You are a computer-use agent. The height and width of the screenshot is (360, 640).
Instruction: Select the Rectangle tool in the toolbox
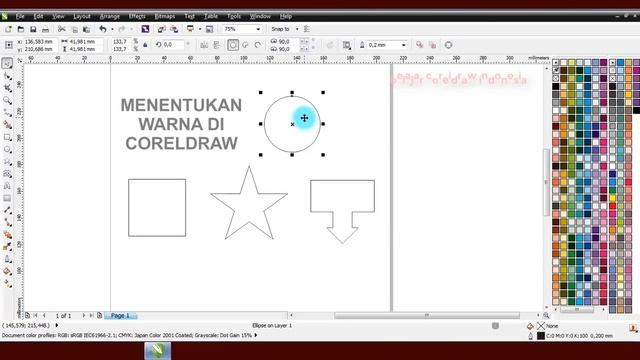pos(7,137)
